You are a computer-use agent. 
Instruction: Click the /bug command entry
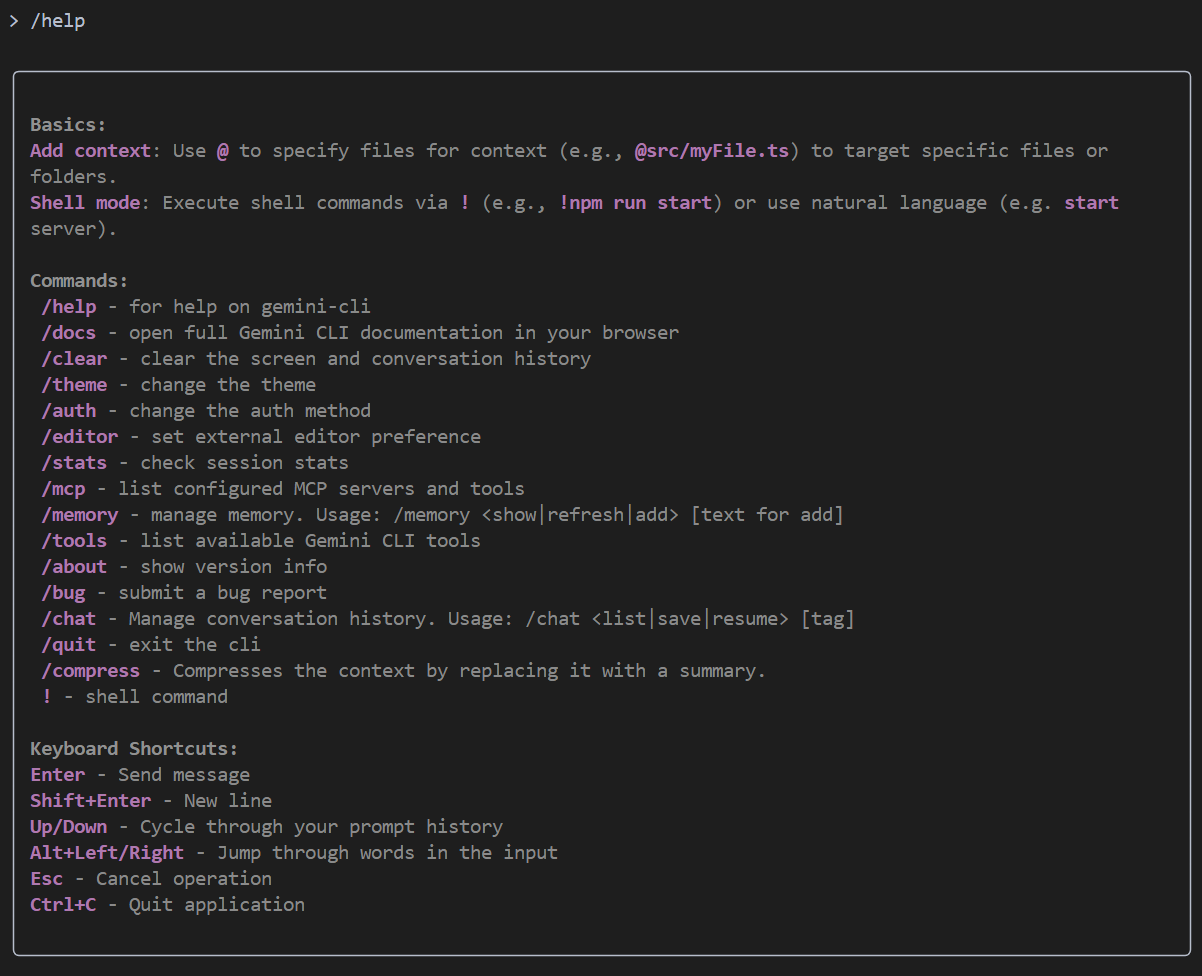(x=63, y=593)
